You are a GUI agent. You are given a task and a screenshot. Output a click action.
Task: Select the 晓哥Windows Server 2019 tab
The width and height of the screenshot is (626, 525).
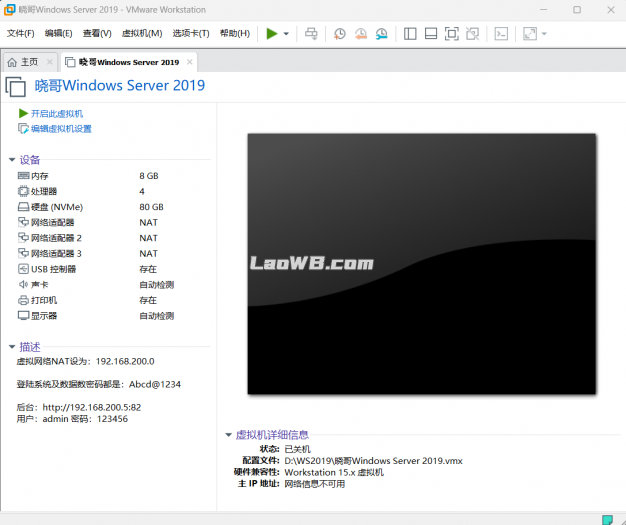(x=129, y=62)
